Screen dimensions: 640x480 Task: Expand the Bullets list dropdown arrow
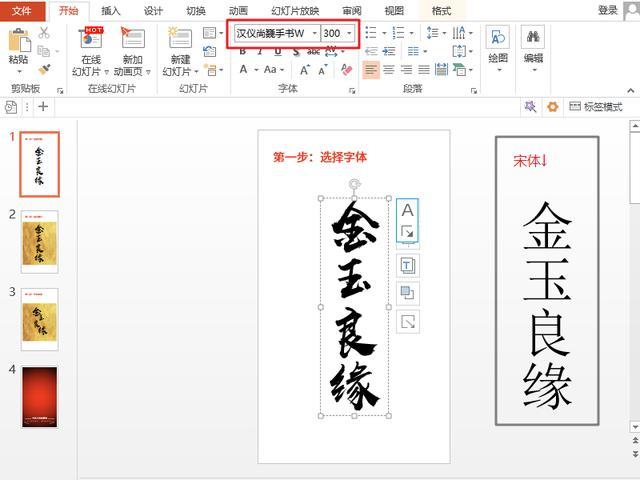click(x=384, y=33)
